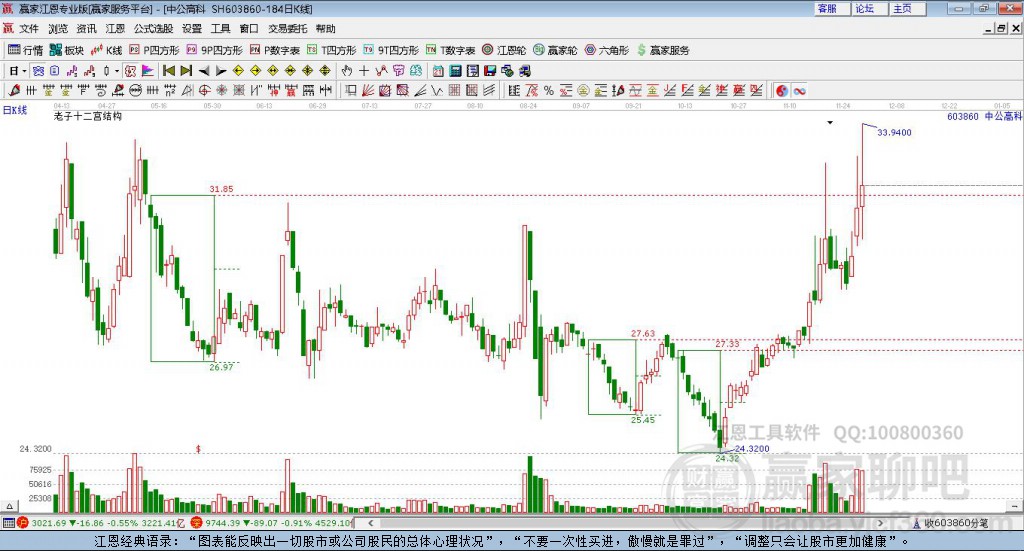Open the 赢家轮 wheel tool
Image resolution: width=1024 pixels, height=551 pixels.
[555, 50]
